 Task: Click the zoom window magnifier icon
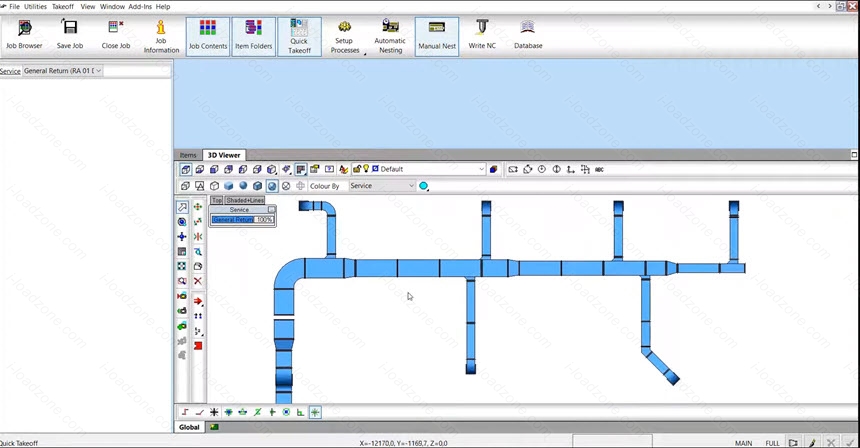(182, 281)
